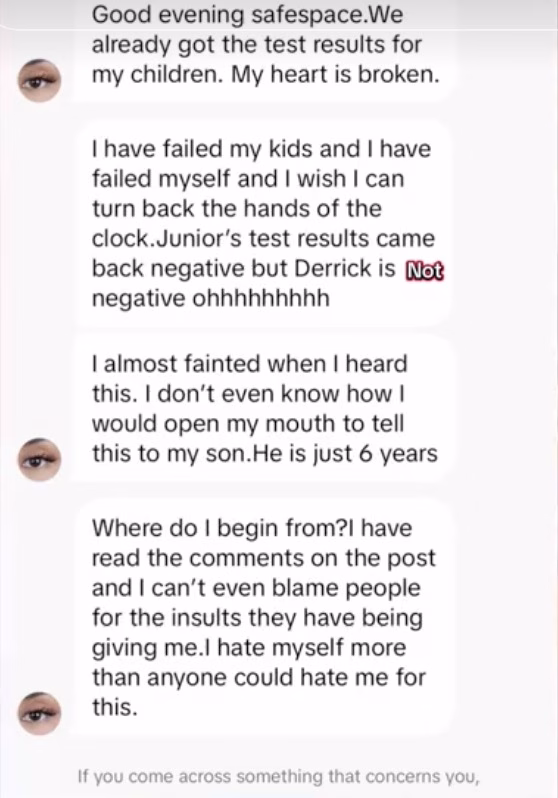Screen dimensions: 558x798
Task: Select the message starting "I almost fainted"
Action: pos(265,409)
